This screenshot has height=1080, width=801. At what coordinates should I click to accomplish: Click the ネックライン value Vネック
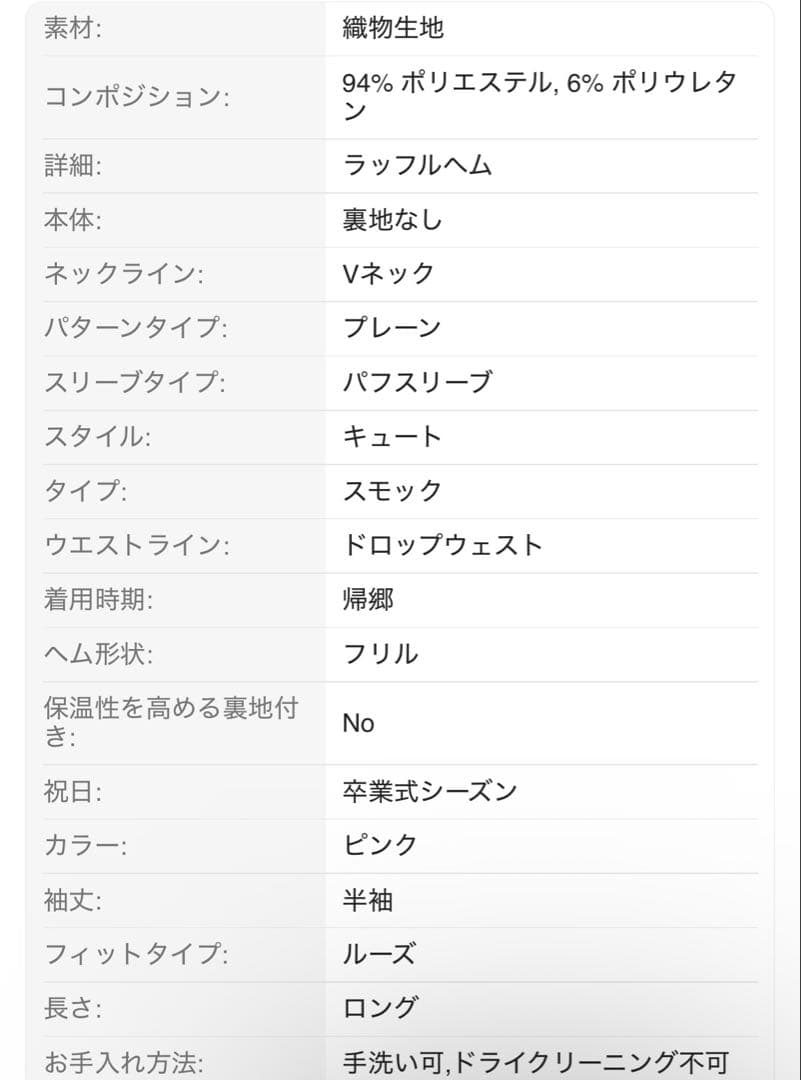pyautogui.click(x=388, y=274)
